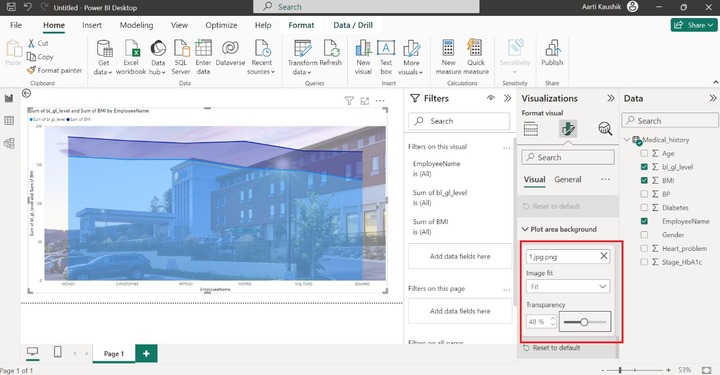This screenshot has width=720, height=375.
Task: Click the Undo arrow in title bar
Action: [x=28, y=7]
